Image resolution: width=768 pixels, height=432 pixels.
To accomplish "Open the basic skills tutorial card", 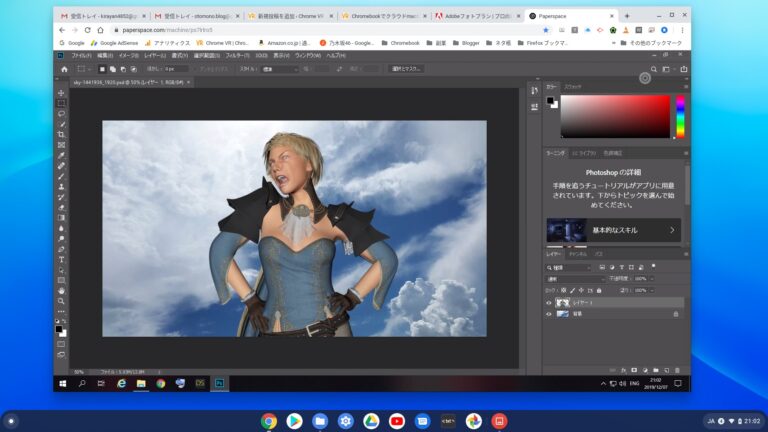I will click(x=614, y=230).
